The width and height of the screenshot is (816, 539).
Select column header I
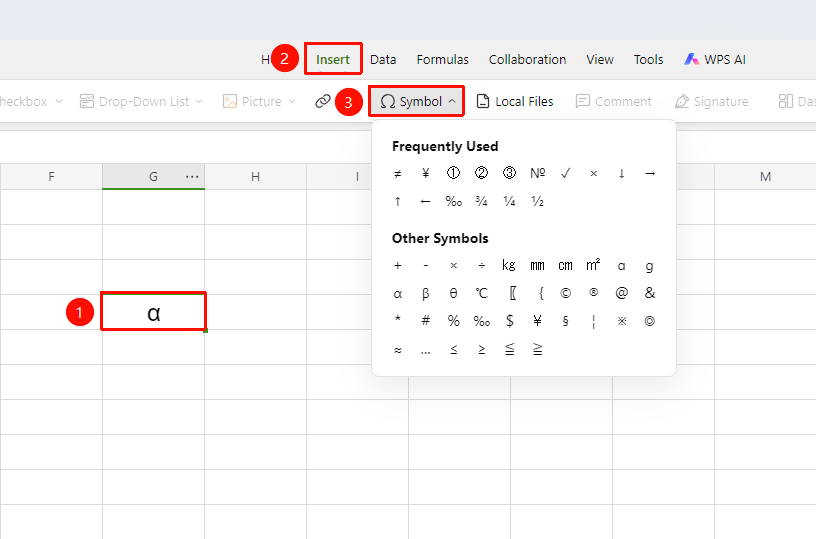click(357, 177)
